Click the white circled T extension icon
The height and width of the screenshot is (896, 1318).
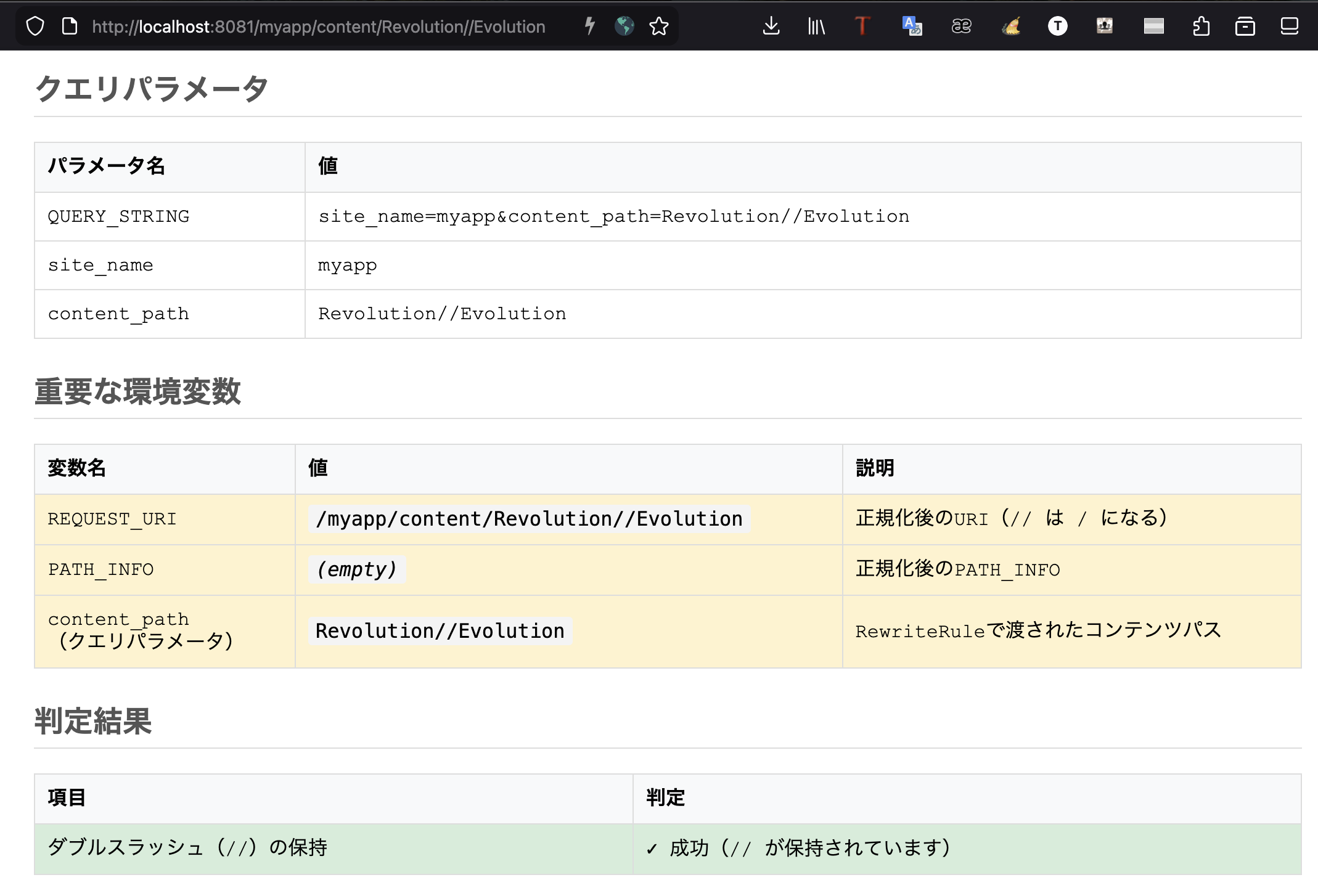click(1058, 26)
